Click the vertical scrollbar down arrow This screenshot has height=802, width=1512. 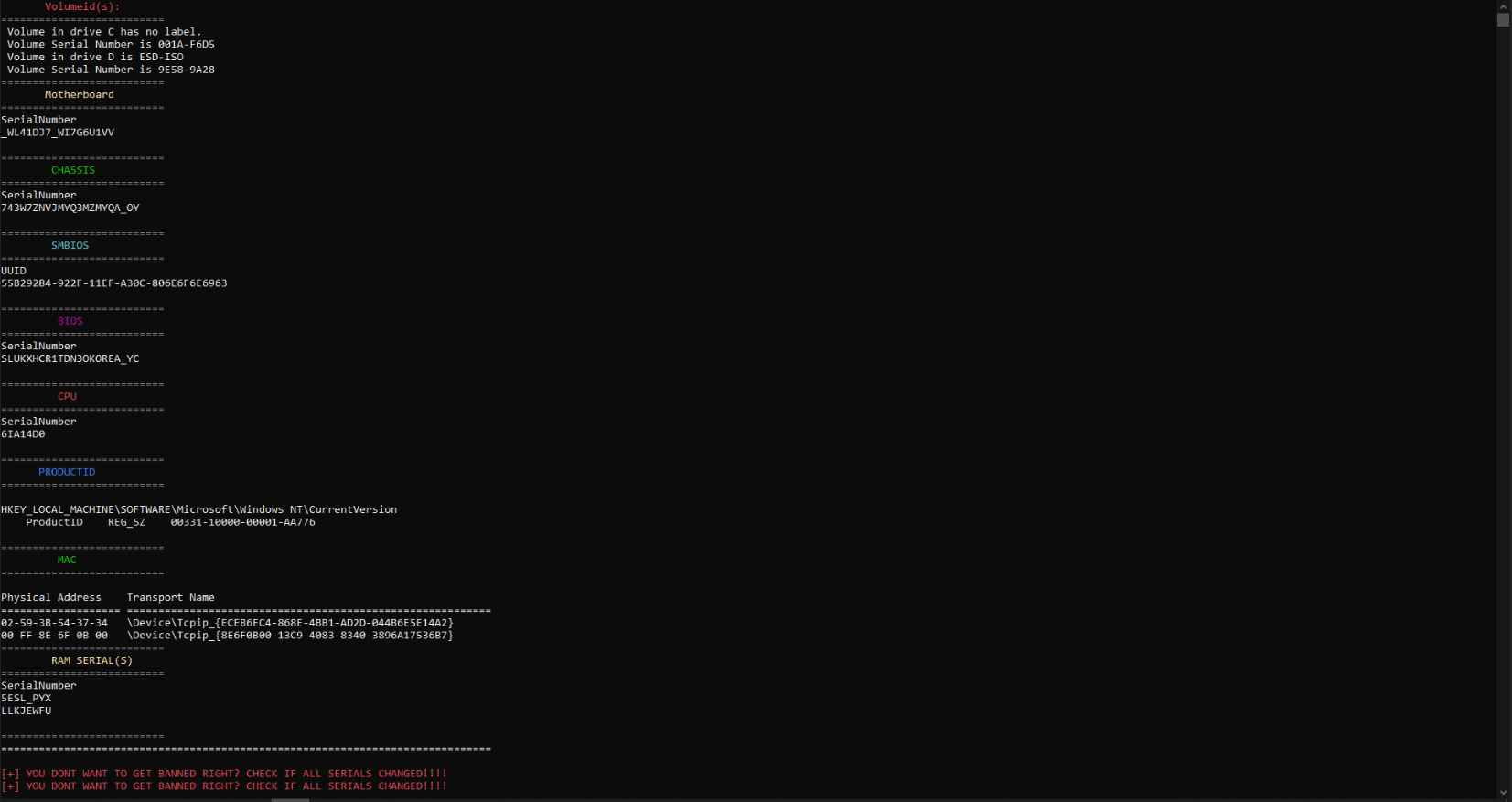pyautogui.click(x=1503, y=793)
